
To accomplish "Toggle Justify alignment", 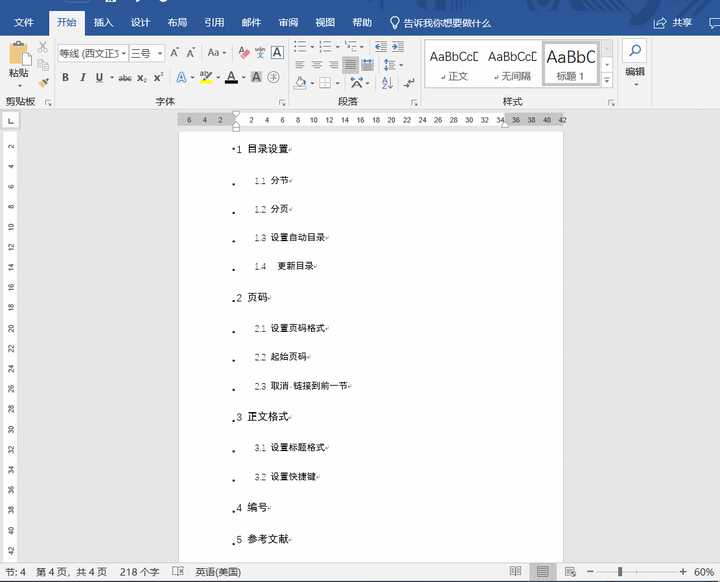I will click(x=350, y=65).
